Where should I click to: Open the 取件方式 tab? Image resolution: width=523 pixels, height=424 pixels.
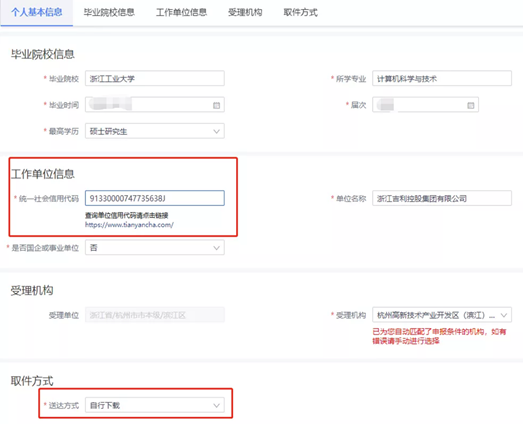pos(301,12)
